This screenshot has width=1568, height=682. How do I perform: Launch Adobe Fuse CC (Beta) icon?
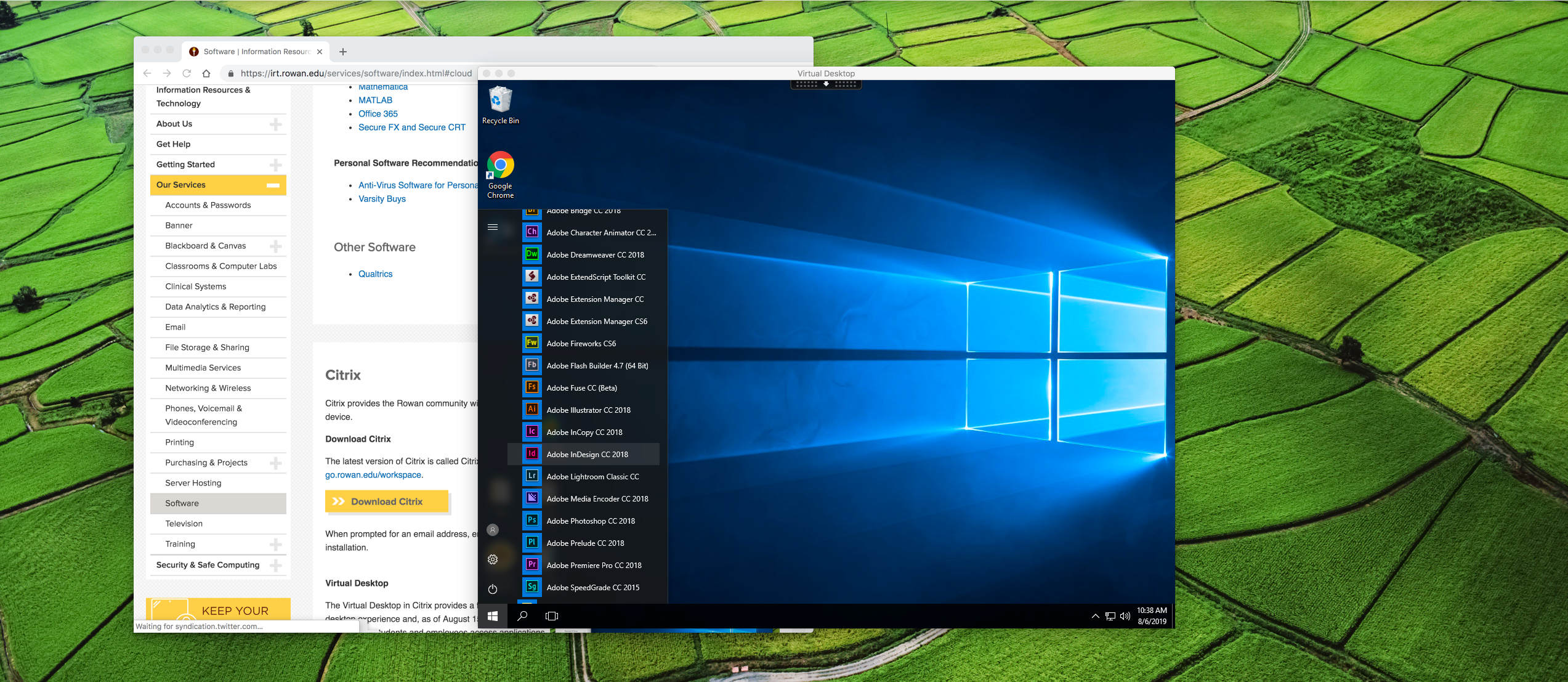(531, 388)
